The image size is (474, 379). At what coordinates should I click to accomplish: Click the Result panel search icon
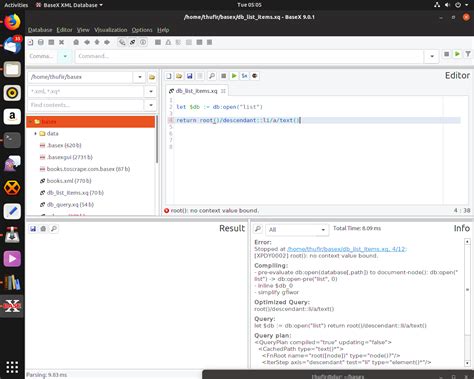point(54,229)
